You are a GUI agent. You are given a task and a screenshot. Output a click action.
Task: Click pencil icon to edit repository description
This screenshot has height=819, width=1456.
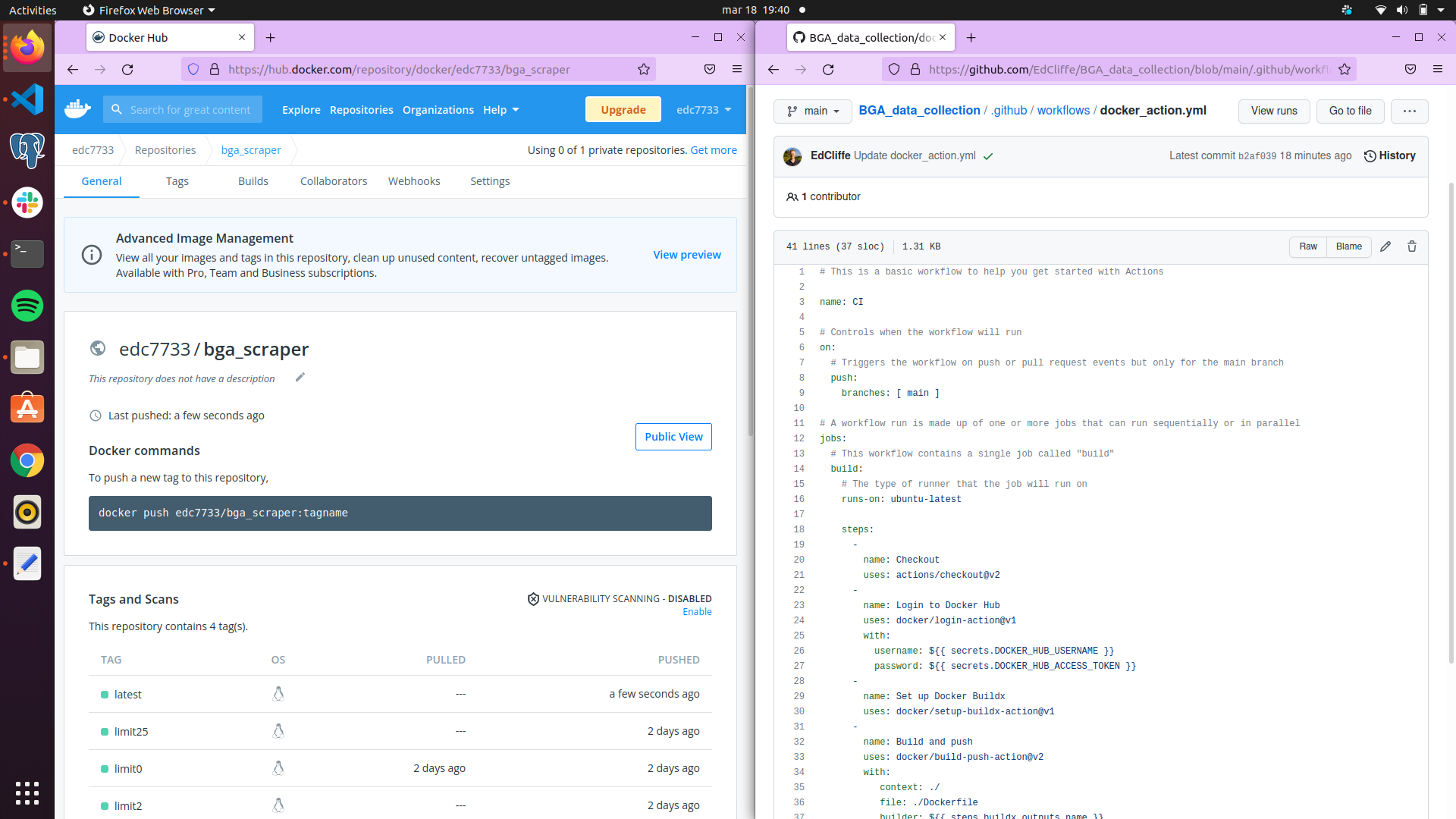pyautogui.click(x=300, y=378)
